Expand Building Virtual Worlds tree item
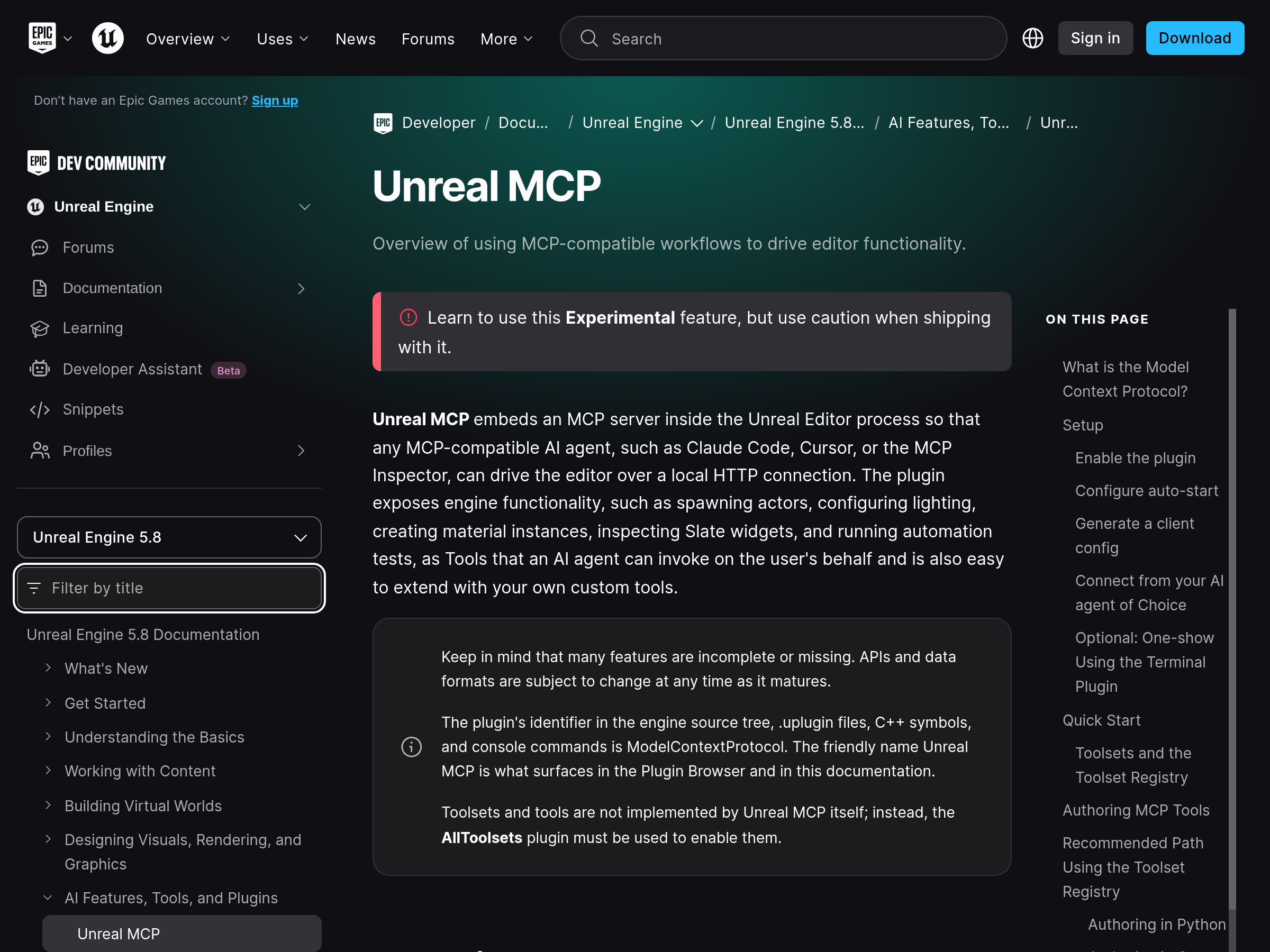 (48, 805)
